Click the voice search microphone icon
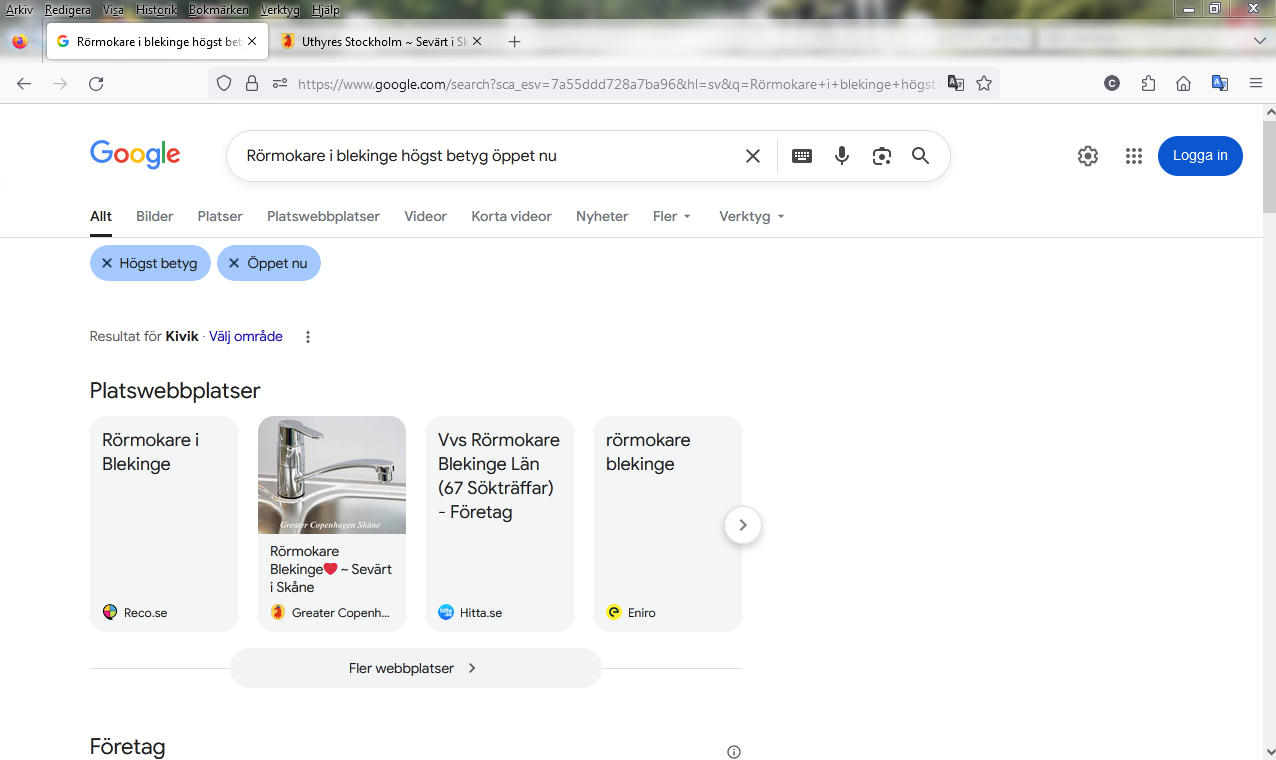 pos(842,156)
